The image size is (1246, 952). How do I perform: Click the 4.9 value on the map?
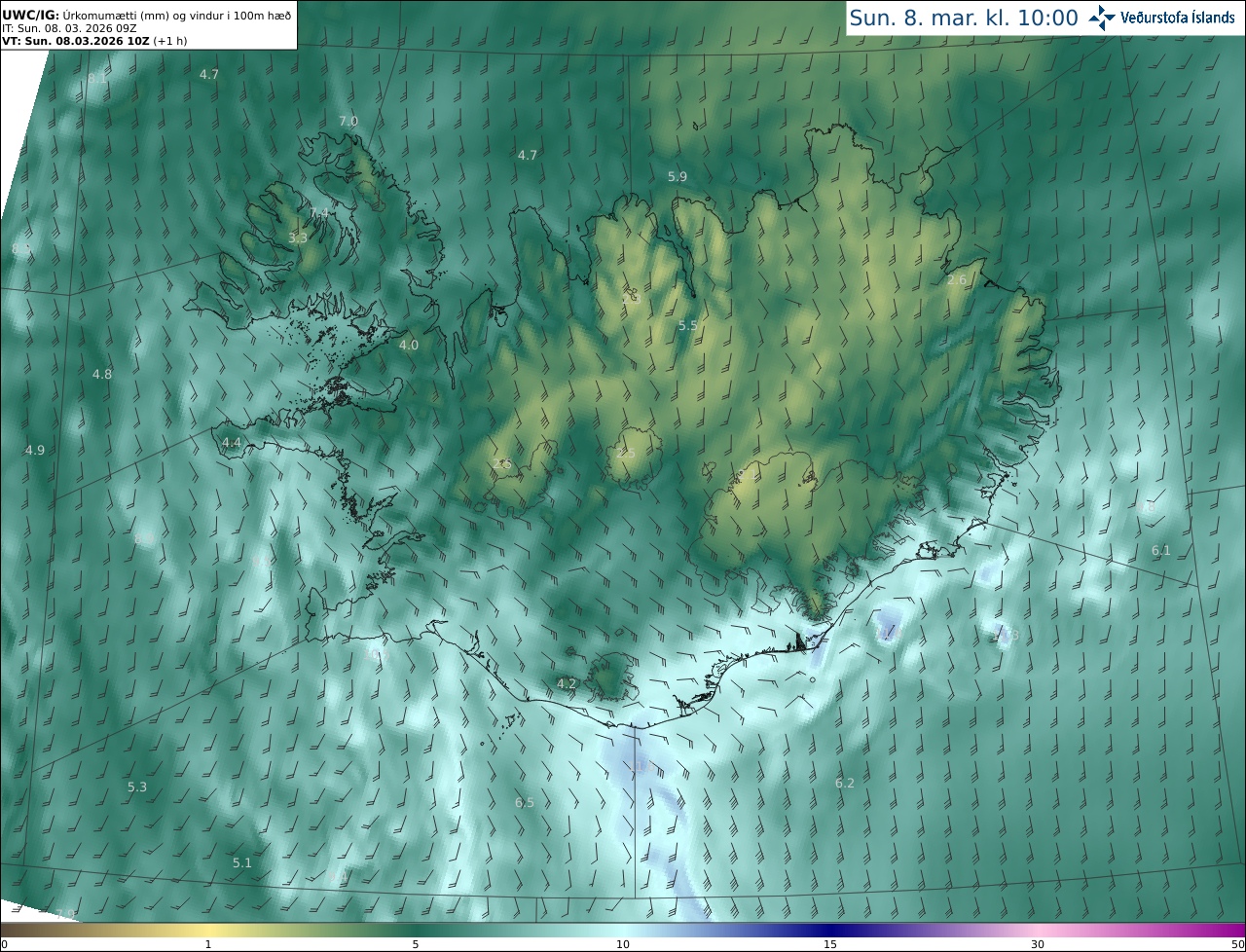[35, 451]
